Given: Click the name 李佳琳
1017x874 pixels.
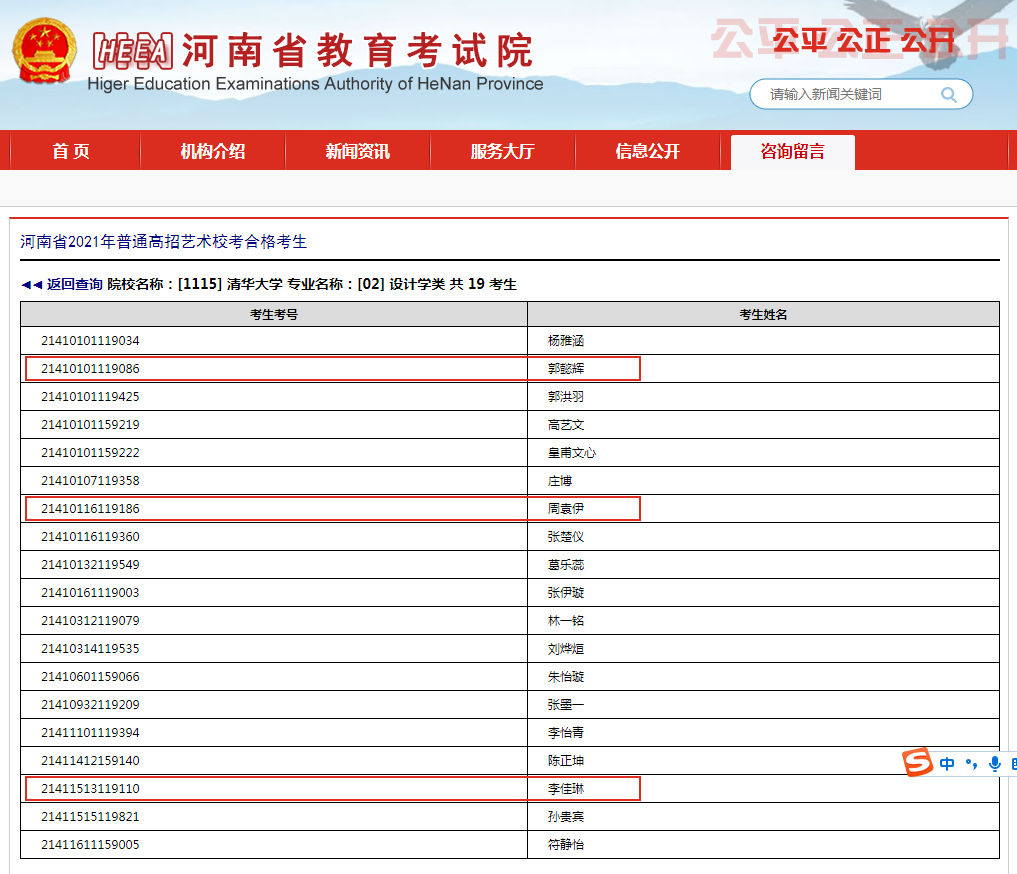Looking at the screenshot, I should point(566,788).
